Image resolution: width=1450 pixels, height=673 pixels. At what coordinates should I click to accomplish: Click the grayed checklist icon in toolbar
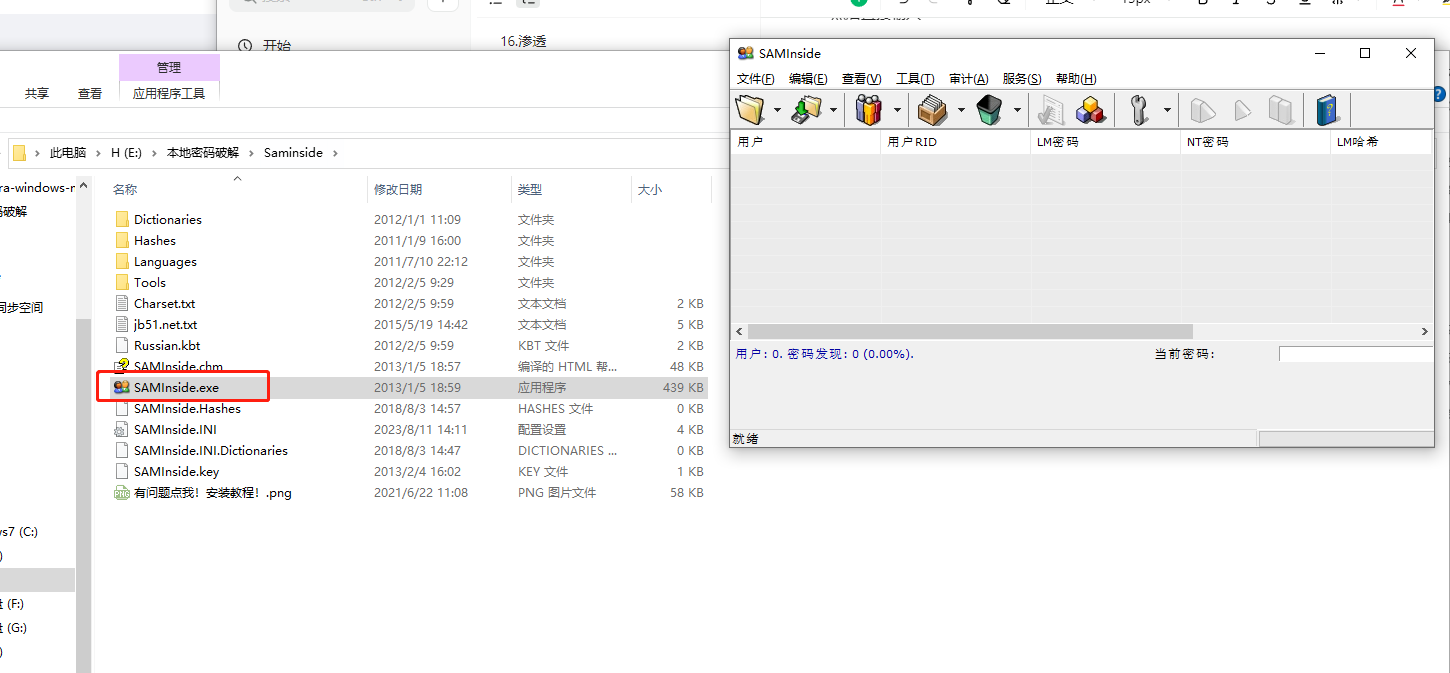(x=1051, y=109)
